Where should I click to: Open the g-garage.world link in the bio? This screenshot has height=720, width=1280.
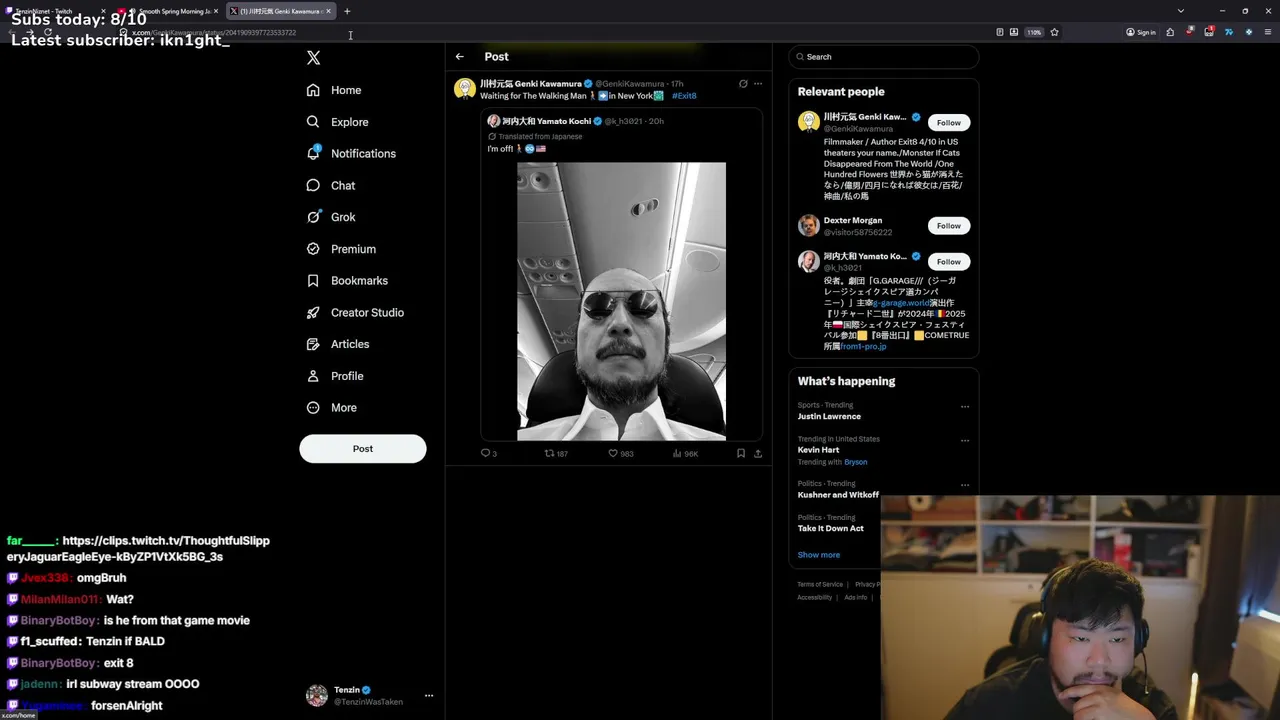tap(901, 303)
